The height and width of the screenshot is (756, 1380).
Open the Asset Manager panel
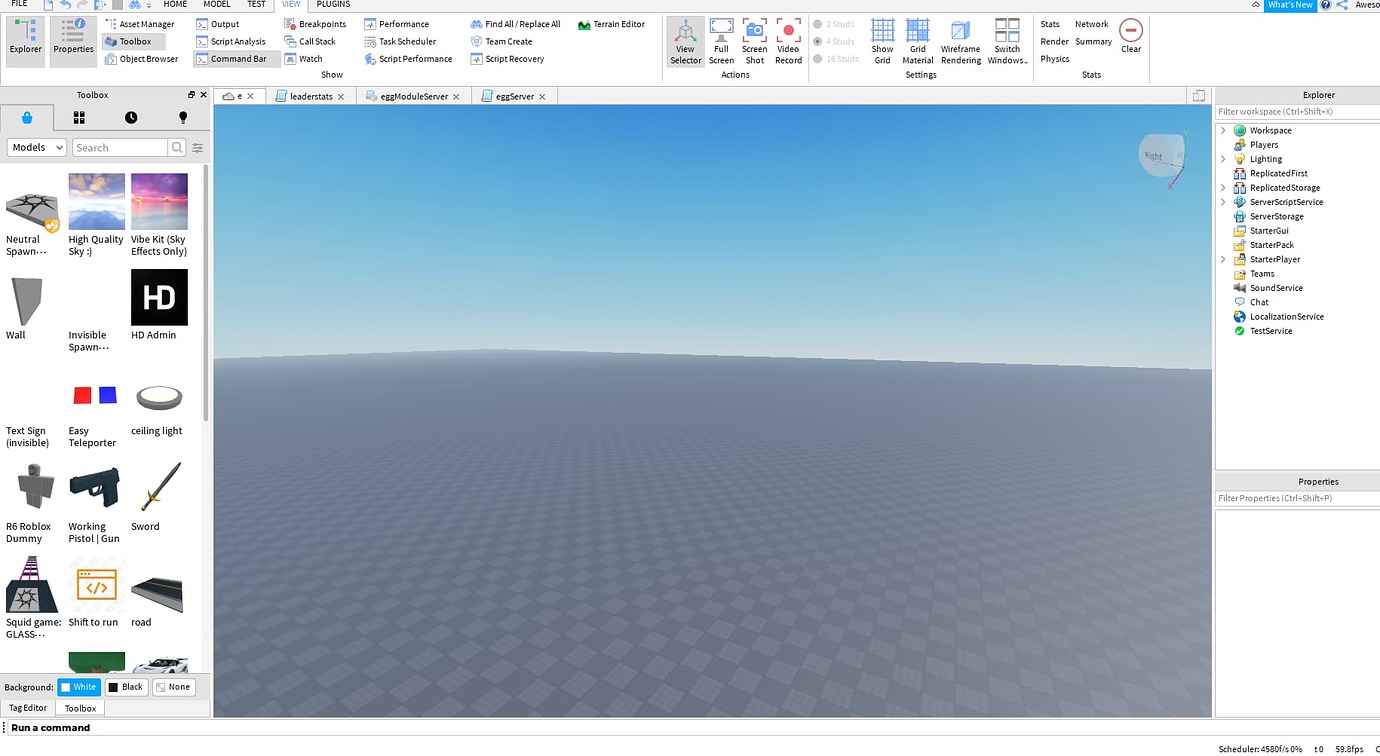pos(139,24)
